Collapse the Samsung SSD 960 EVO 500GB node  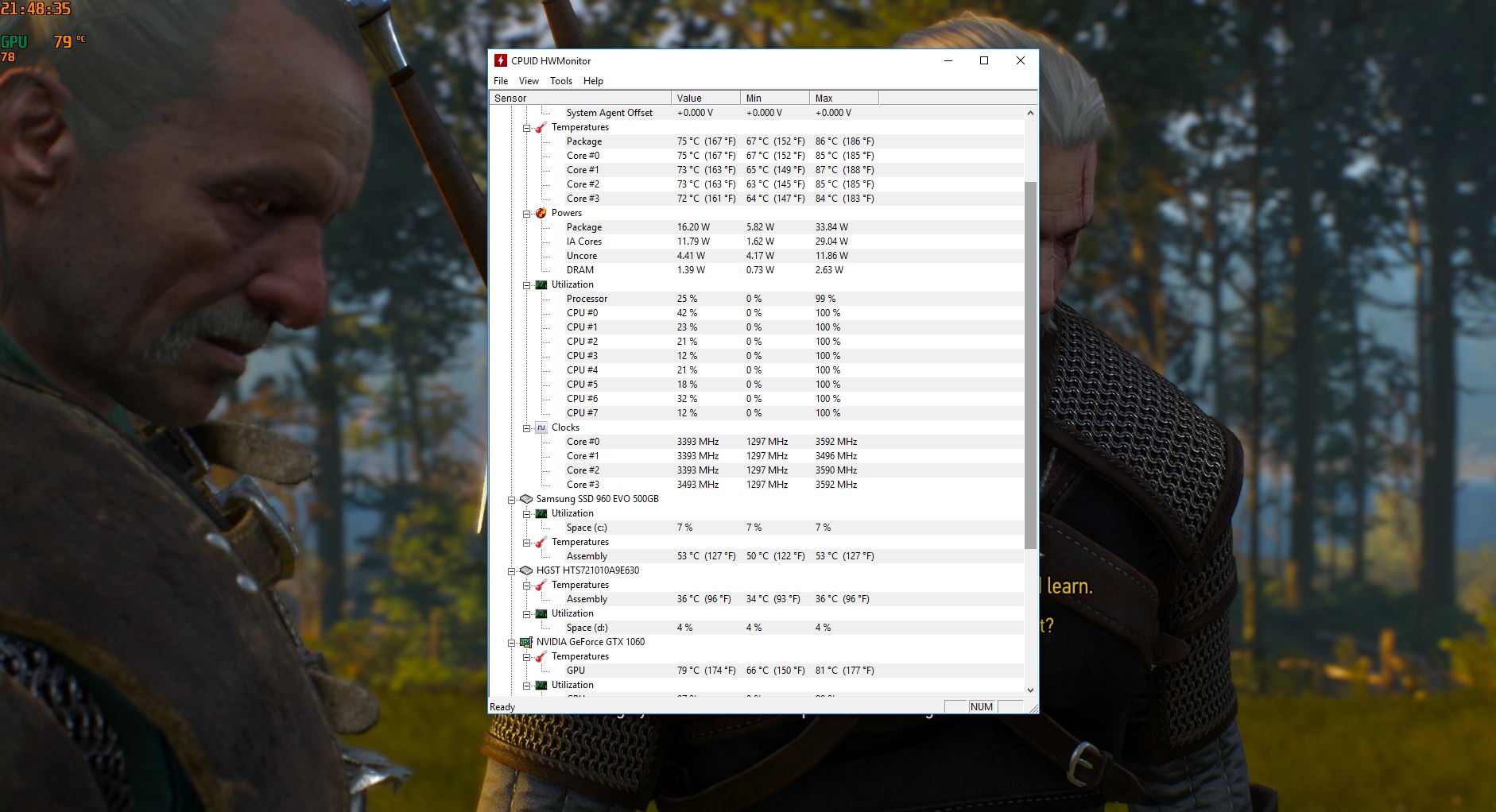[511, 500]
